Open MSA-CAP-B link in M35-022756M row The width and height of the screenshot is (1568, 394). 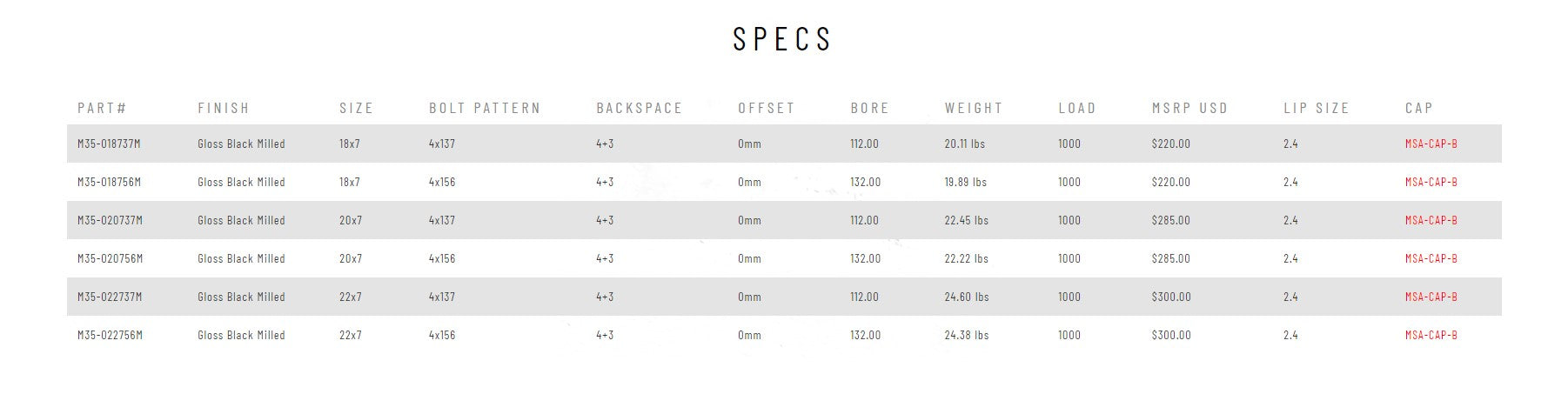point(1431,335)
